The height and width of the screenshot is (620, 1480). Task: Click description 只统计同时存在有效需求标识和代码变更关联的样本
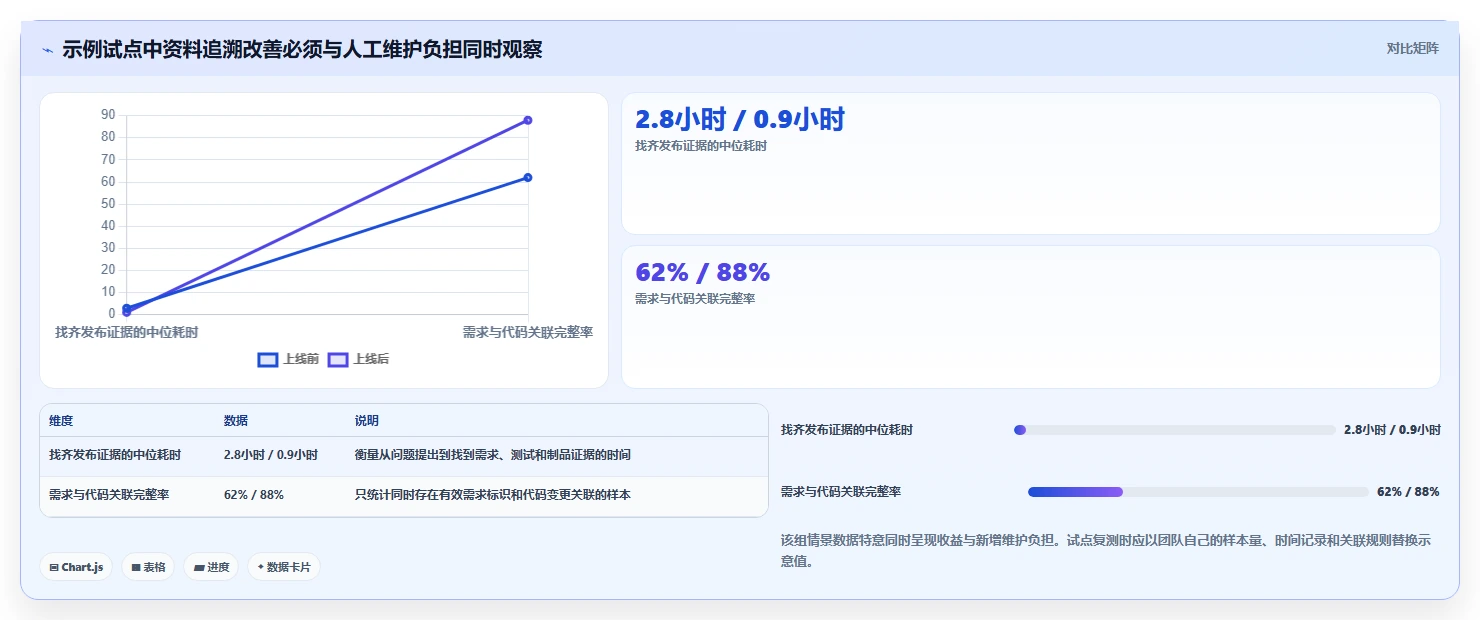point(493,495)
